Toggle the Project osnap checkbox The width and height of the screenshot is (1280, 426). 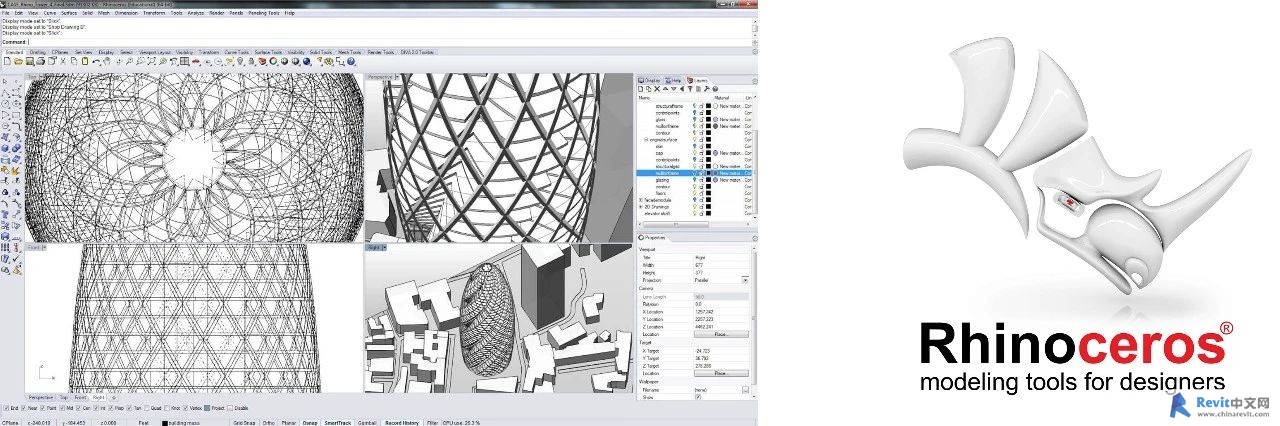(x=207, y=408)
